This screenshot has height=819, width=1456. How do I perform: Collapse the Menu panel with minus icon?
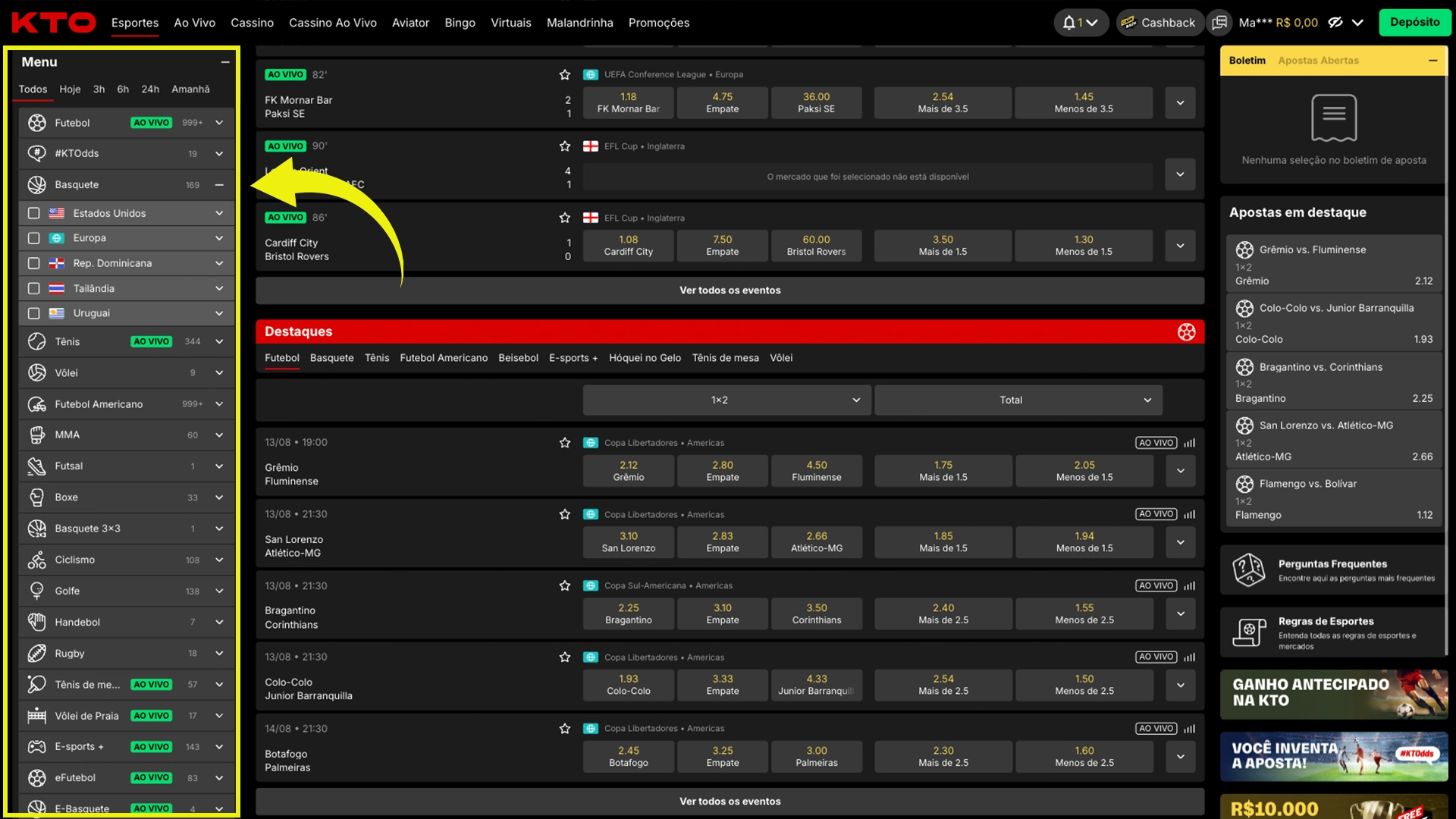225,62
